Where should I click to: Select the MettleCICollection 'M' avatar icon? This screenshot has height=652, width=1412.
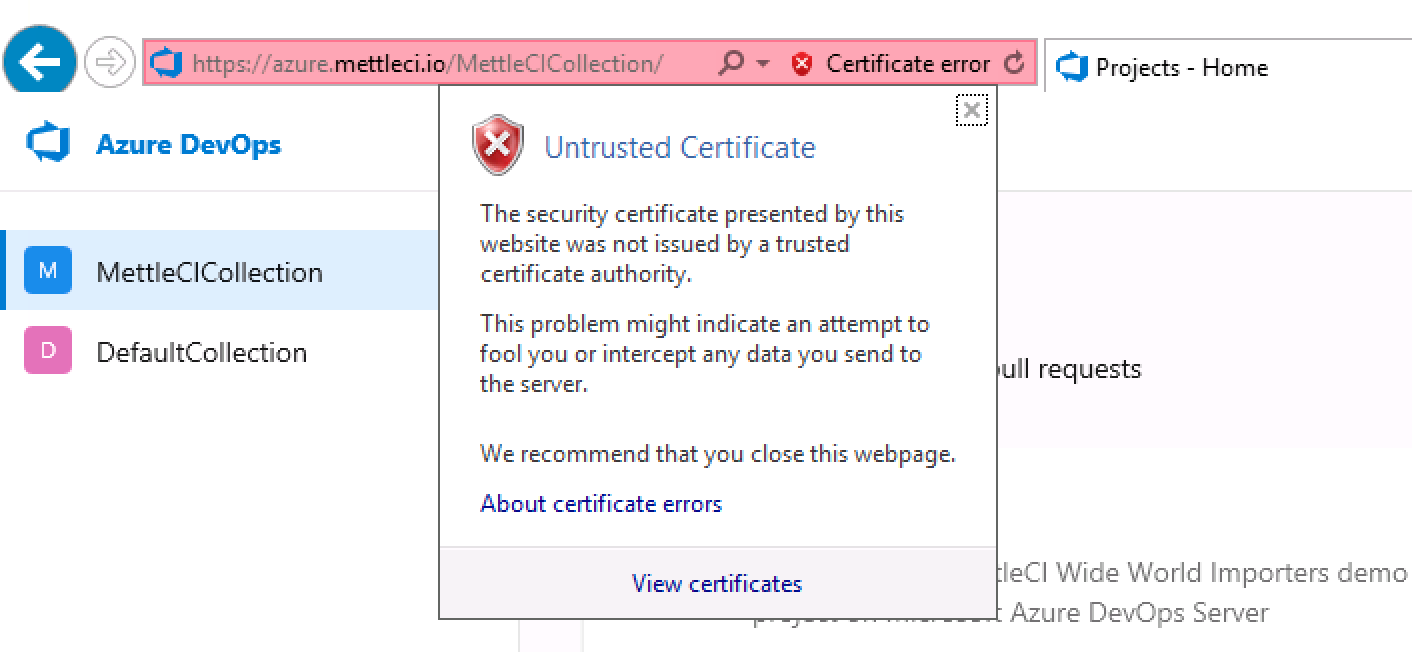(46, 271)
